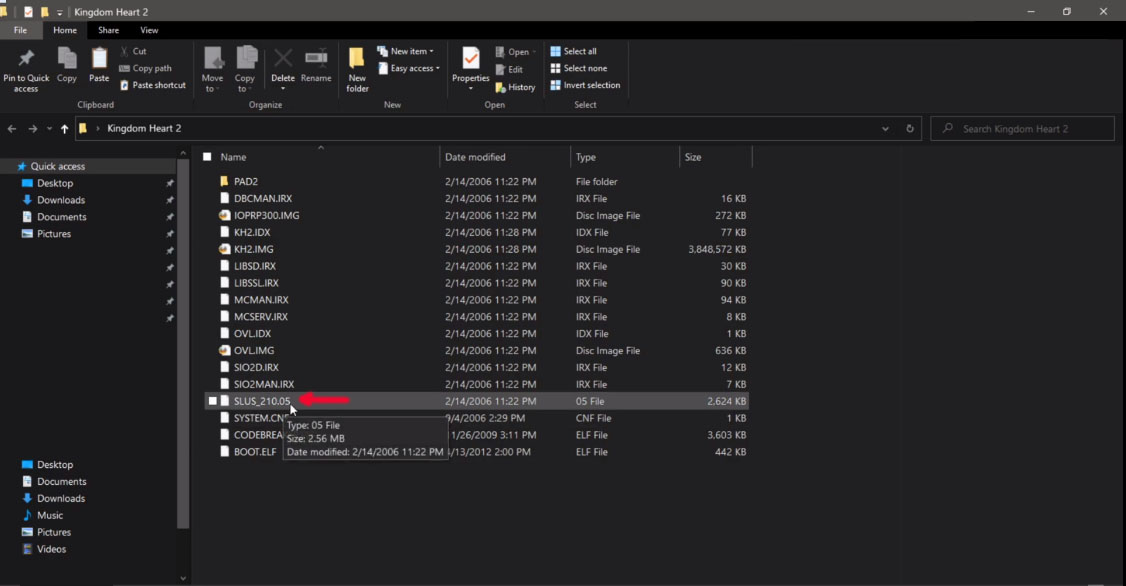The height and width of the screenshot is (586, 1126).
Task: Create a New folder from ribbon
Action: pos(357,60)
